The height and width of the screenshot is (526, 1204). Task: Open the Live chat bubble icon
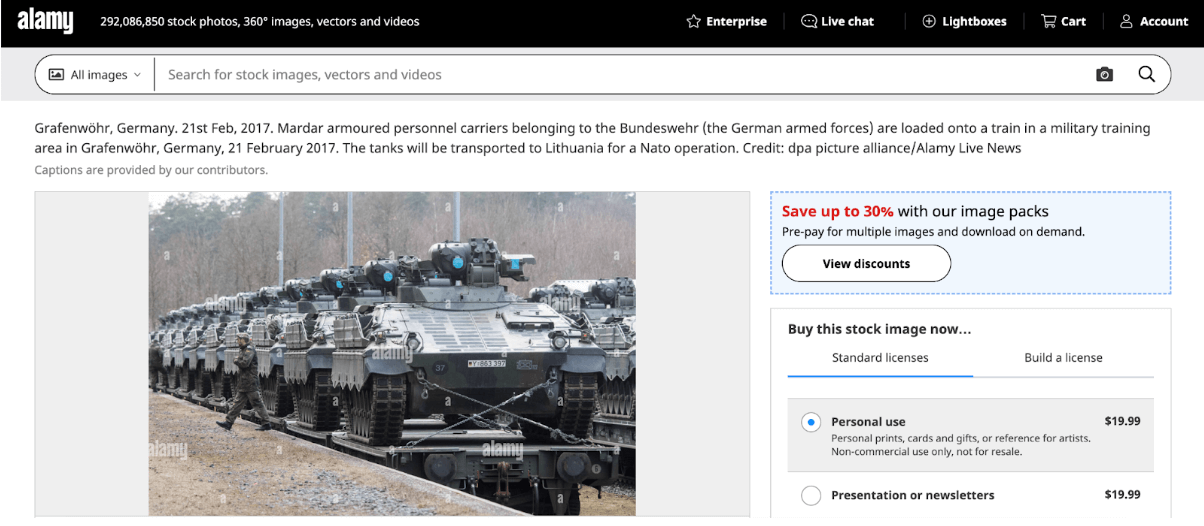809,21
